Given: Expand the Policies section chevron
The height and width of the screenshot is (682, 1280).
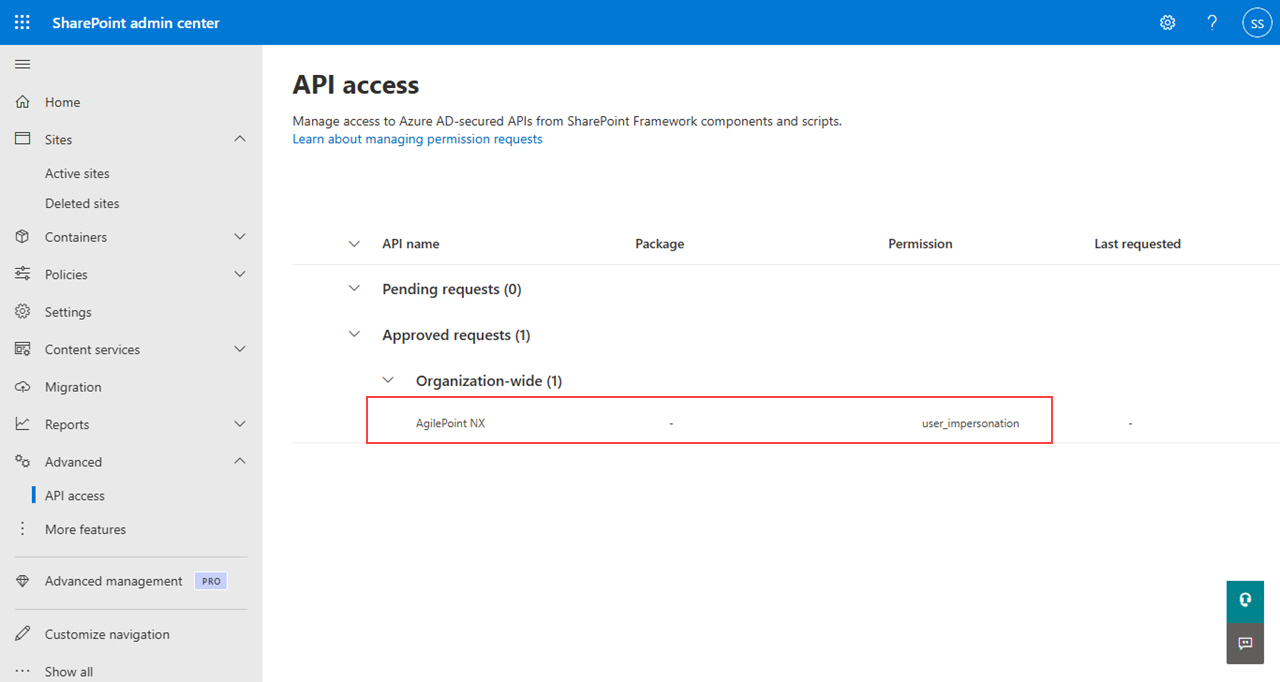Looking at the screenshot, I should point(239,274).
